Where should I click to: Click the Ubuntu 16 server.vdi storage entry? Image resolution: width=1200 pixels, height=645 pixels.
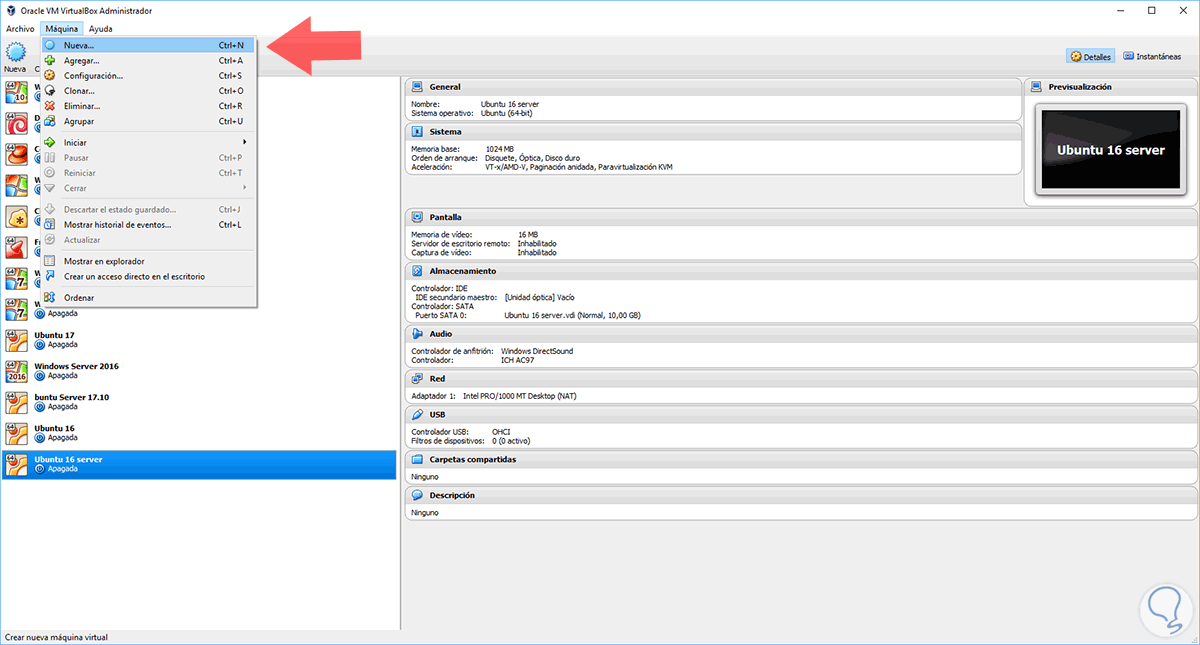[x=573, y=315]
